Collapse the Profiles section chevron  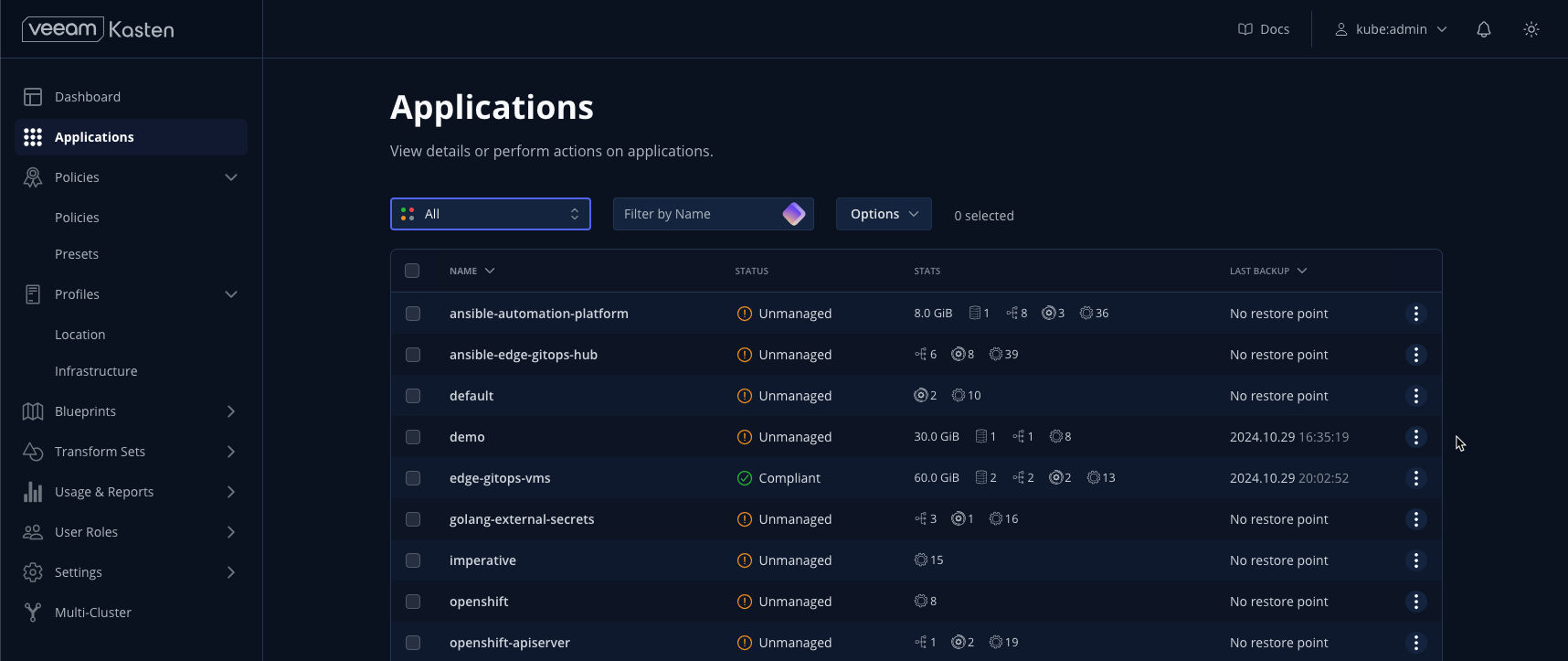pos(231,294)
